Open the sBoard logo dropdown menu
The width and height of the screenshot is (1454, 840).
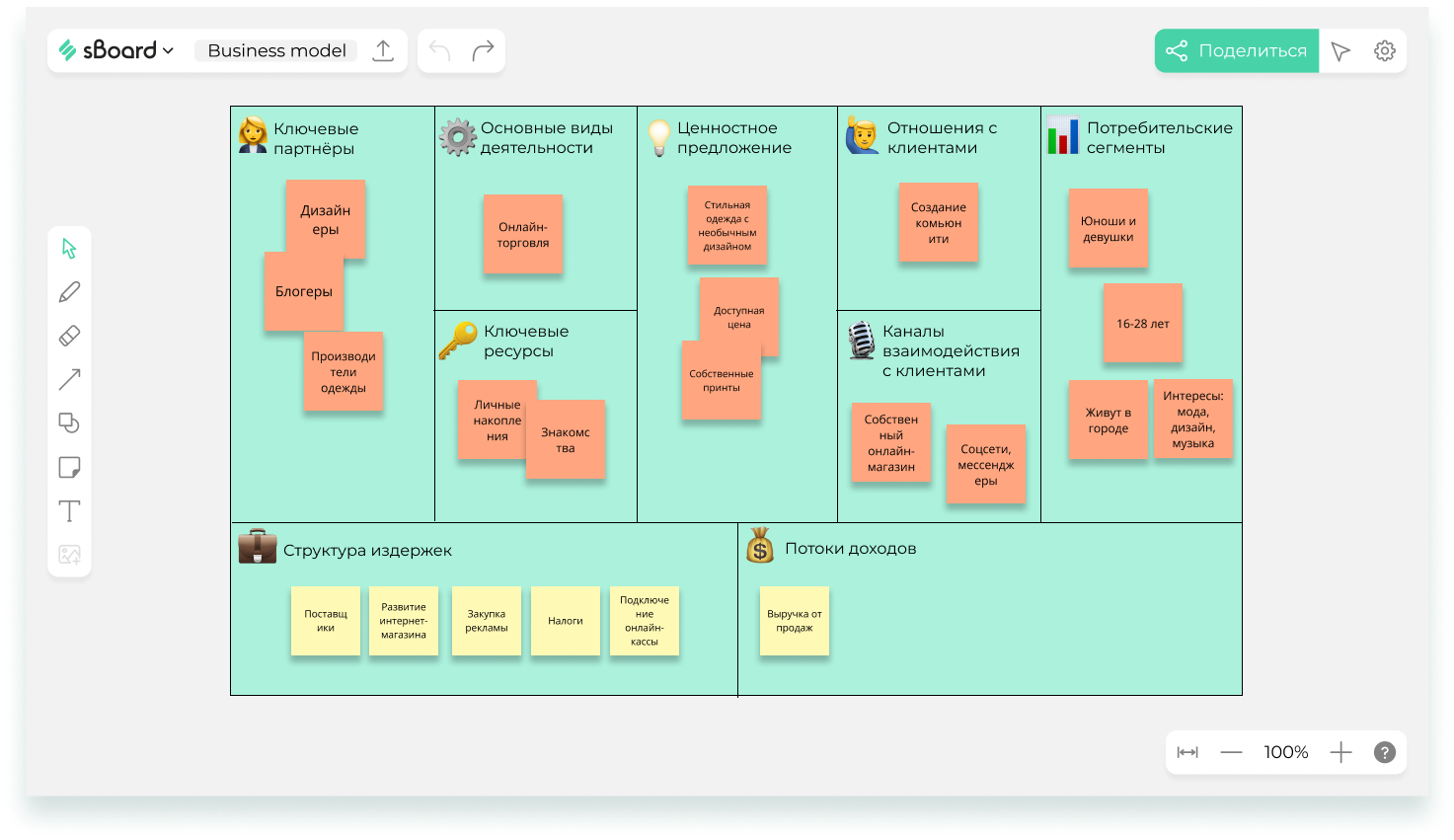[116, 50]
